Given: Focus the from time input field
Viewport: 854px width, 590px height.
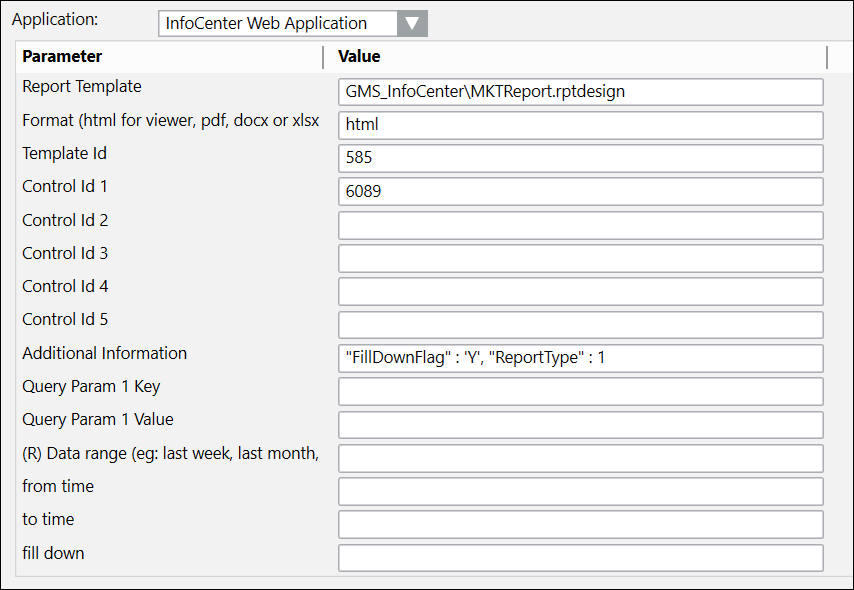Looking at the screenshot, I should click(580, 491).
